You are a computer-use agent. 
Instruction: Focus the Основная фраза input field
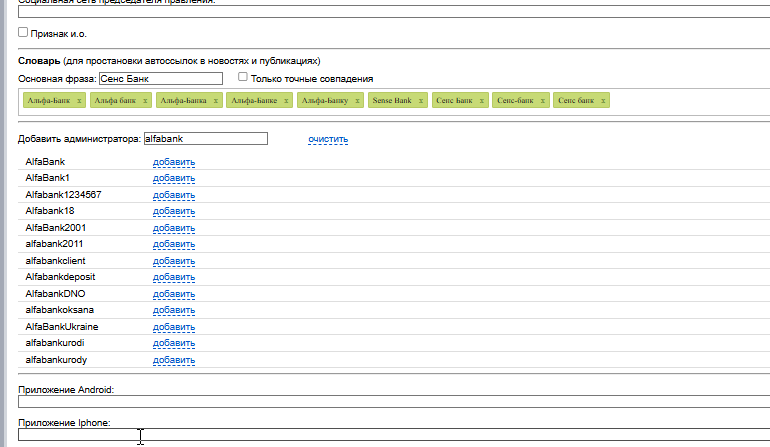click(161, 79)
